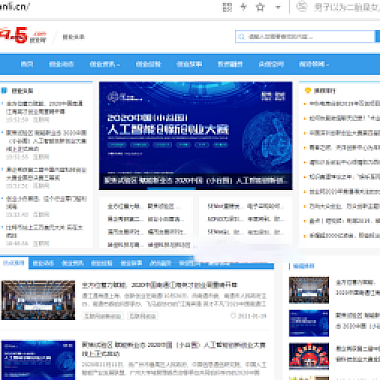This screenshot has height=380, width=380.
Task: Expand the 创业资讯 navigation dropdown
Action: point(105,64)
